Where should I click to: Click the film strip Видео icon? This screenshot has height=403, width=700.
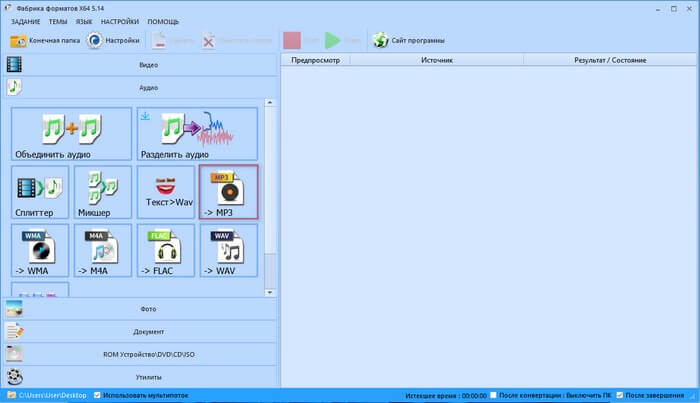[x=14, y=65]
